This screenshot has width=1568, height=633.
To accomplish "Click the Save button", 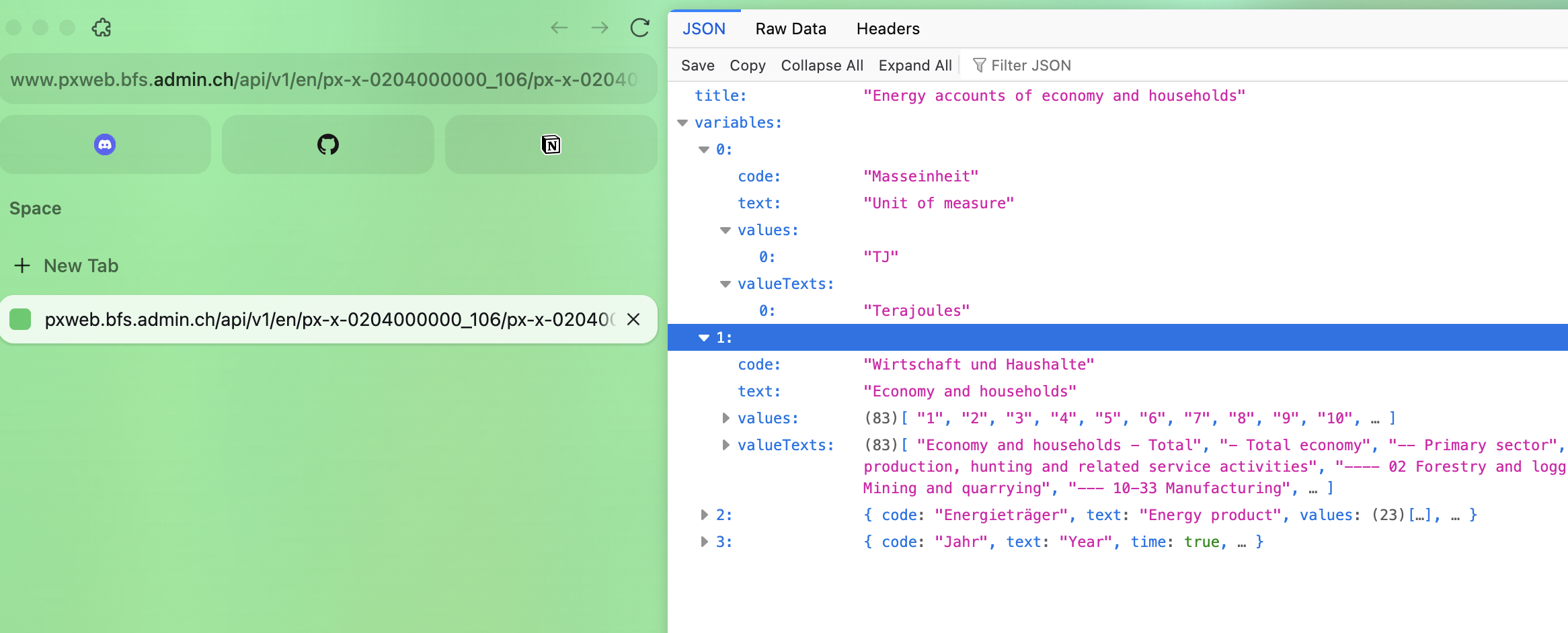I will pyautogui.click(x=697, y=65).
